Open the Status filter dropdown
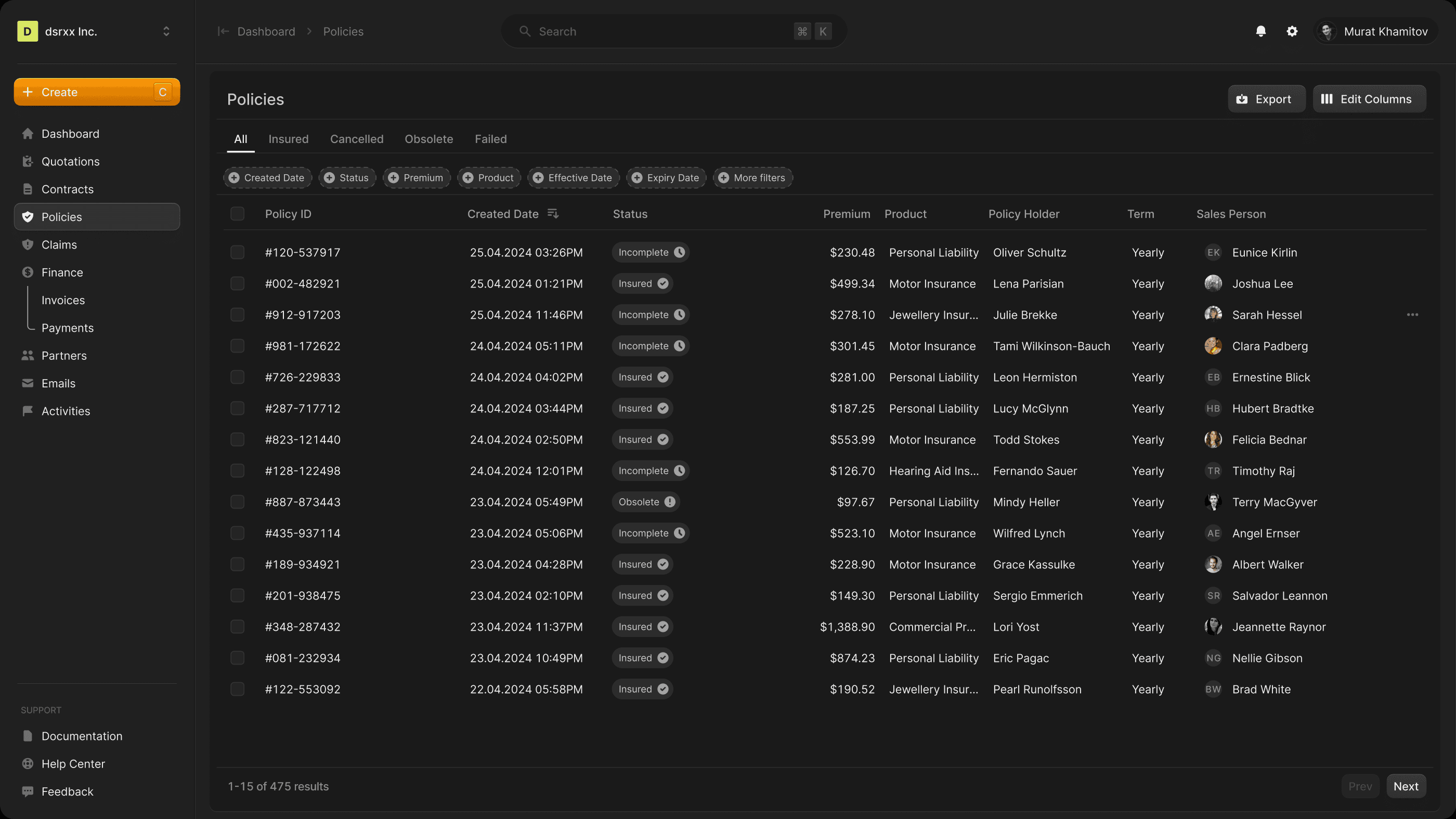The height and width of the screenshot is (819, 1456). point(346,177)
